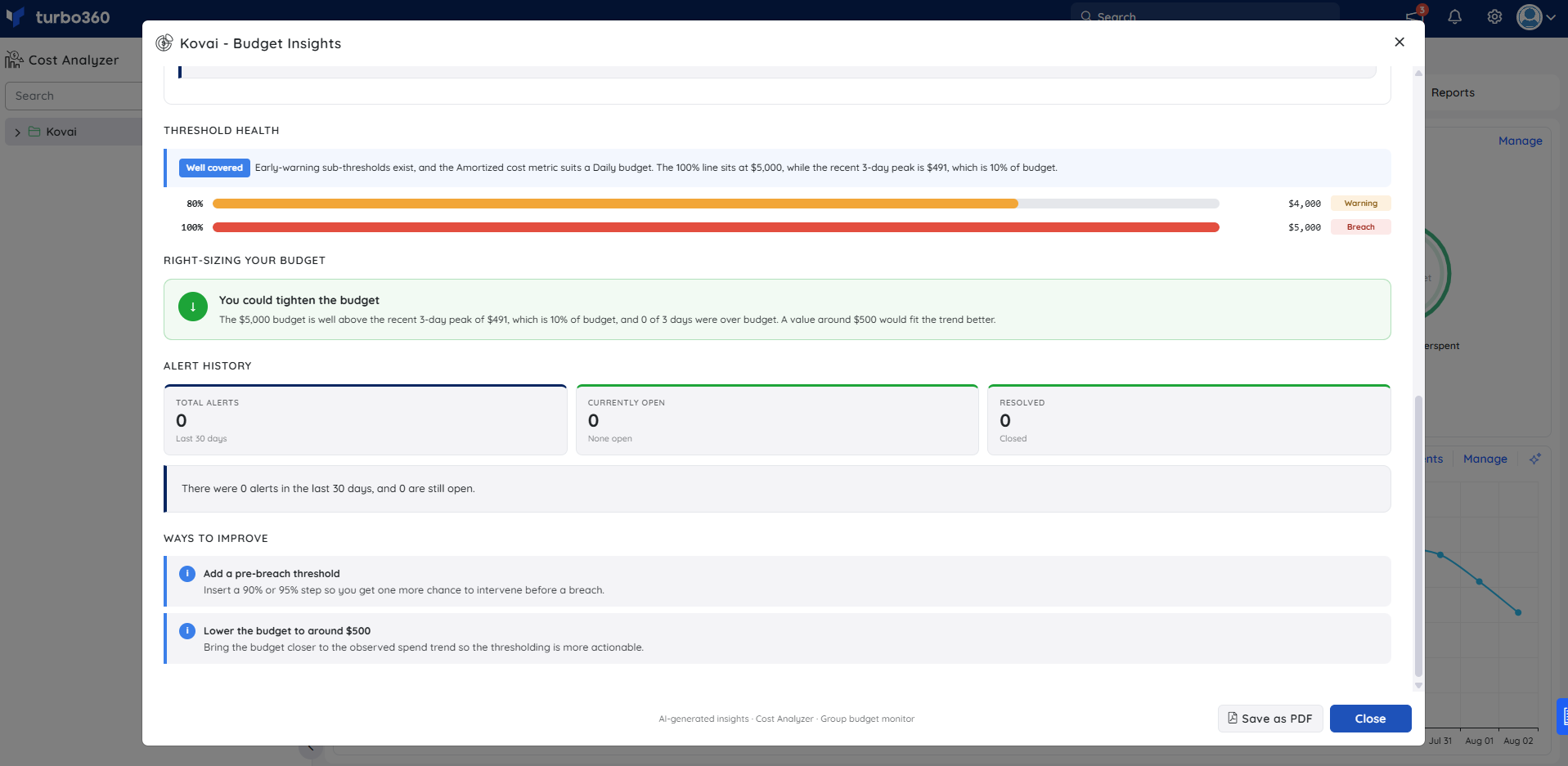The height and width of the screenshot is (766, 1568).
Task: Click the turbo360 logo
Action: pos(57,17)
